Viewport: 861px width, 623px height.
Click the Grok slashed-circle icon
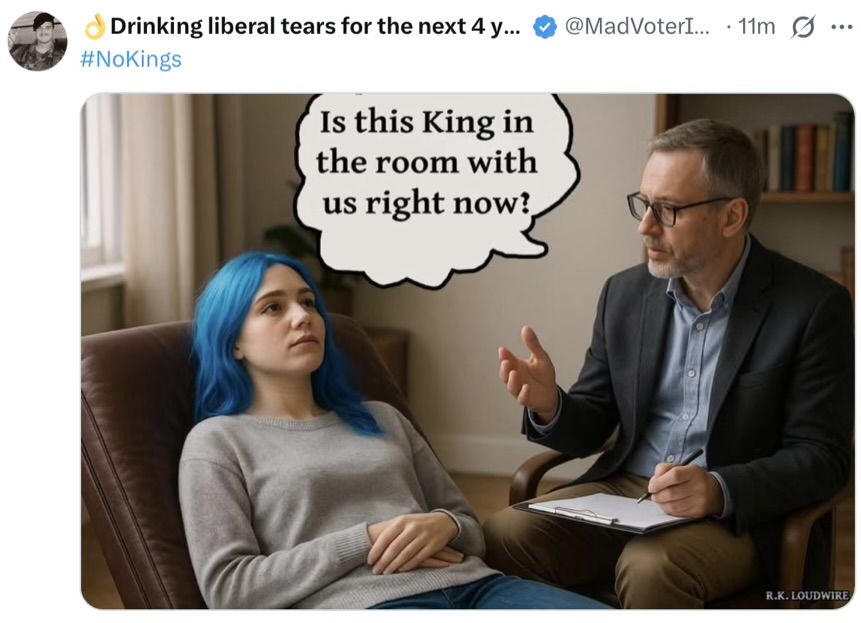(x=802, y=28)
